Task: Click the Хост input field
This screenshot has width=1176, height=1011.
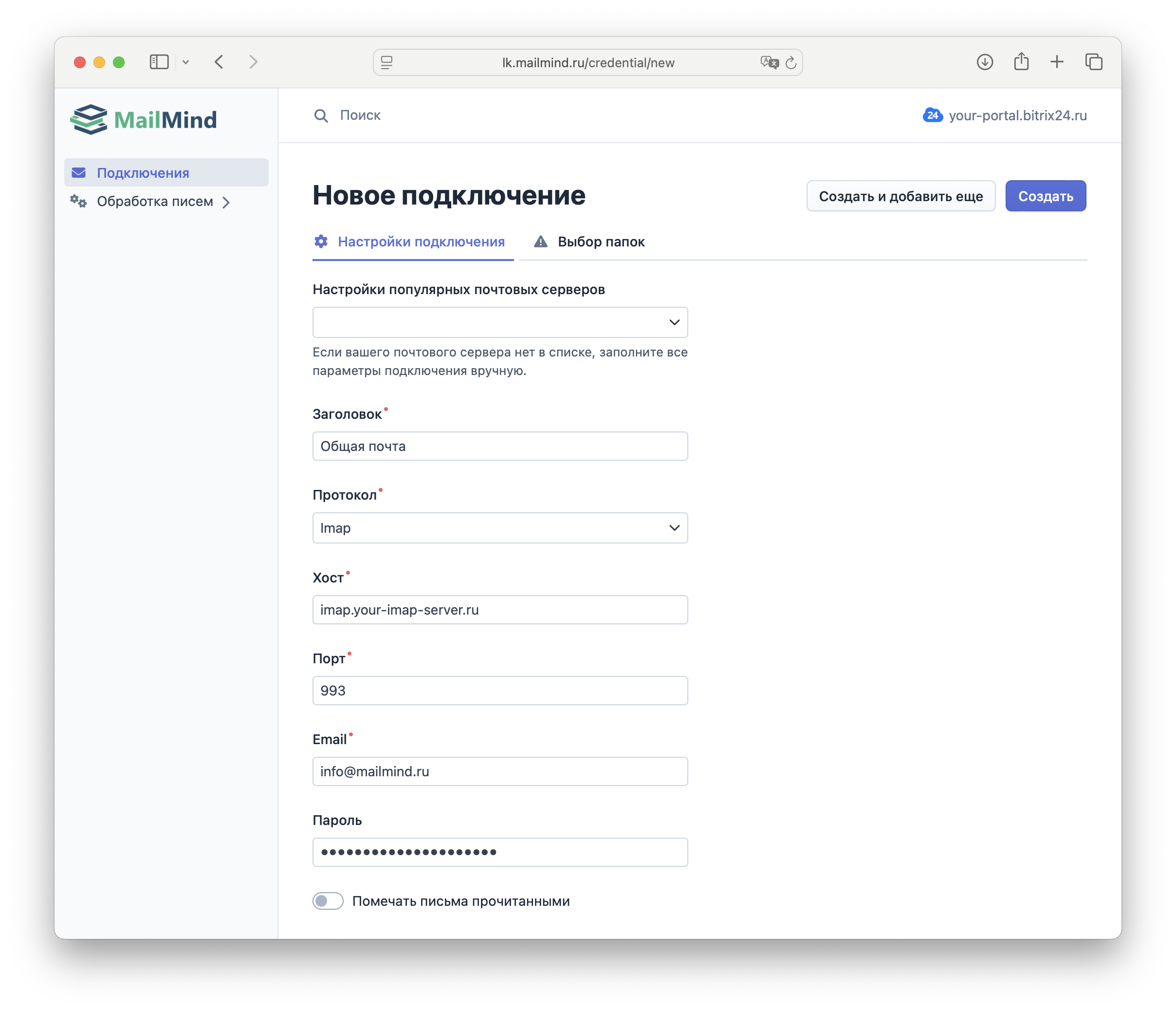Action: (499, 610)
